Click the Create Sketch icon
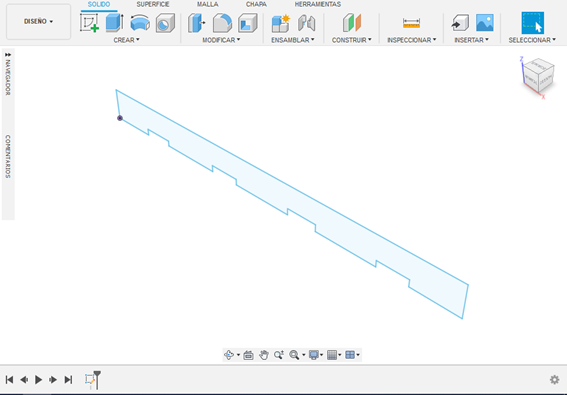The height and width of the screenshot is (395, 567). (90, 23)
